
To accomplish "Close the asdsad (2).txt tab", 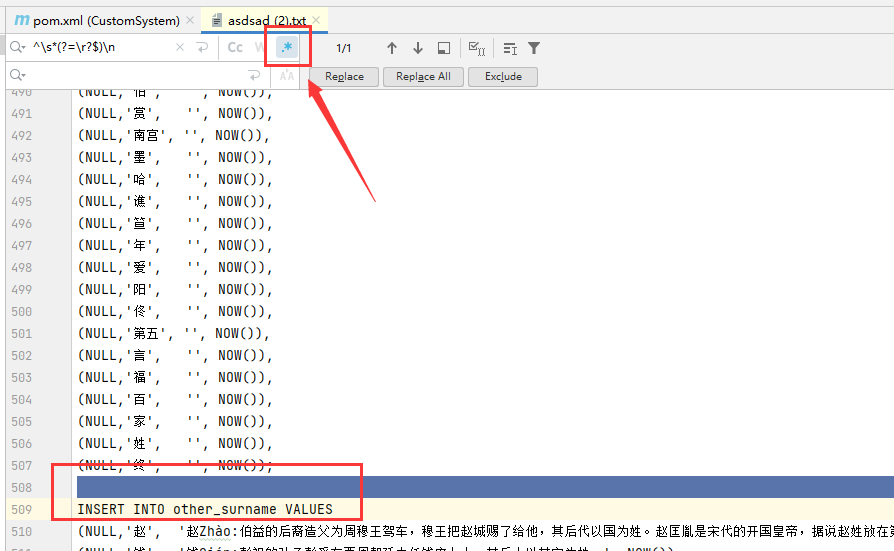I will pos(316,21).
